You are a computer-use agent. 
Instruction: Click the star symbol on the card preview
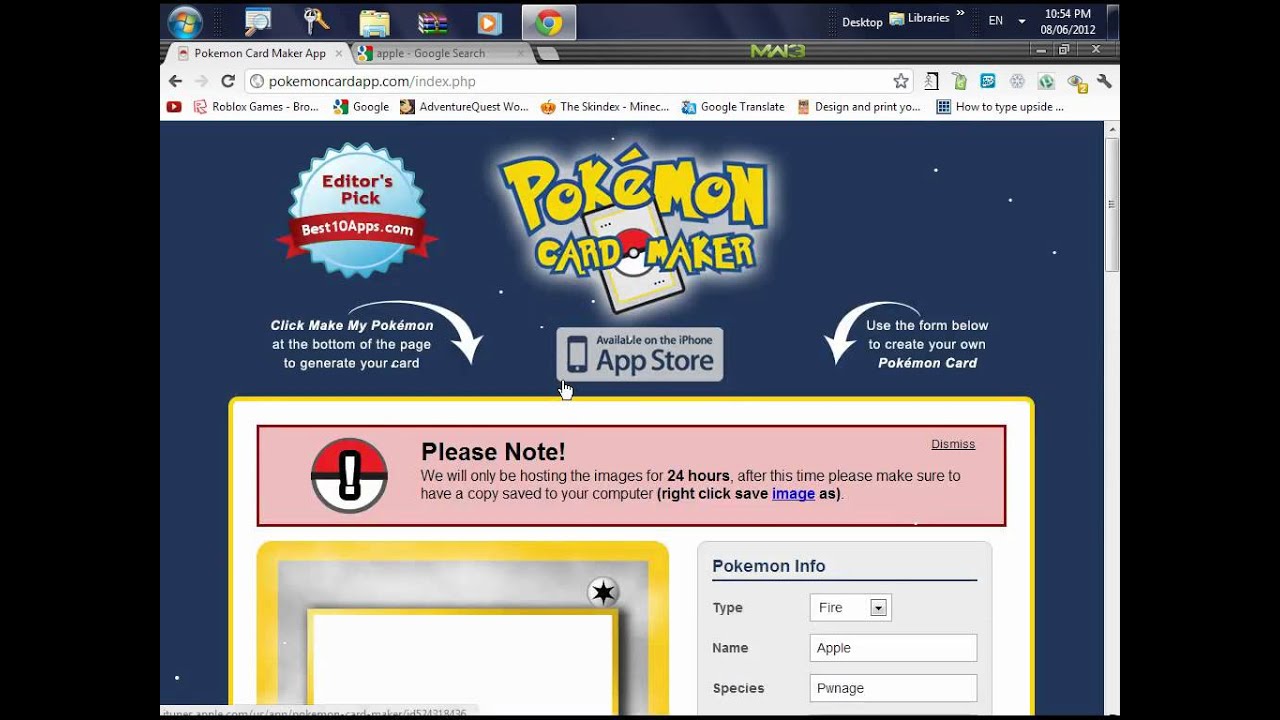(x=603, y=593)
